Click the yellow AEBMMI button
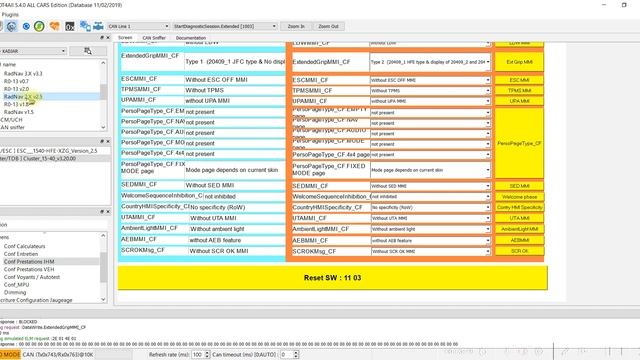Image resolution: width=640 pixels, height=360 pixels. [519, 240]
